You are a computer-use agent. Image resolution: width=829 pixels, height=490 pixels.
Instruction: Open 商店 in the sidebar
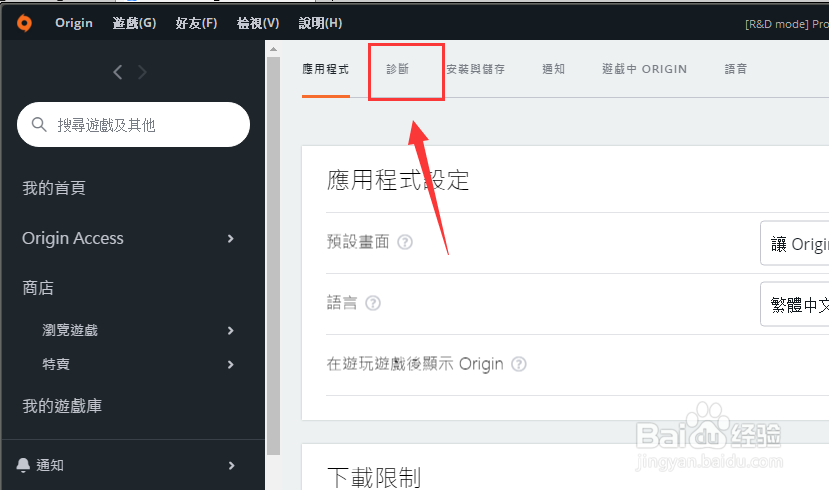[38, 288]
